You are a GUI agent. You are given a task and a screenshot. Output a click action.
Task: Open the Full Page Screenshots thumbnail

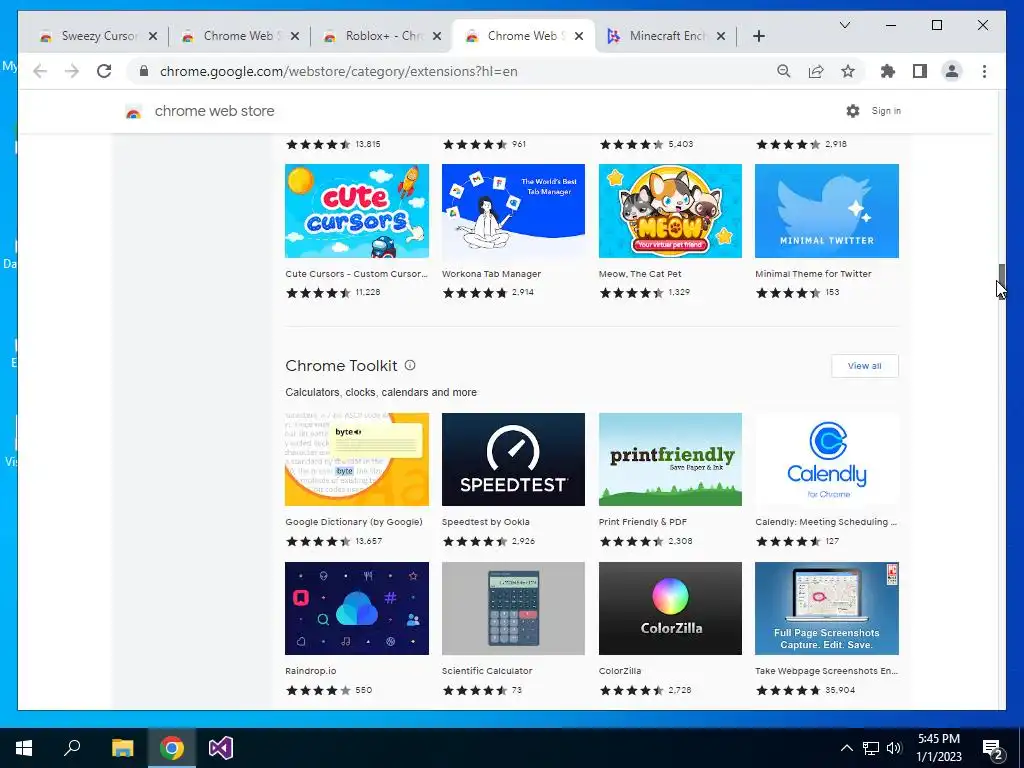coord(827,608)
